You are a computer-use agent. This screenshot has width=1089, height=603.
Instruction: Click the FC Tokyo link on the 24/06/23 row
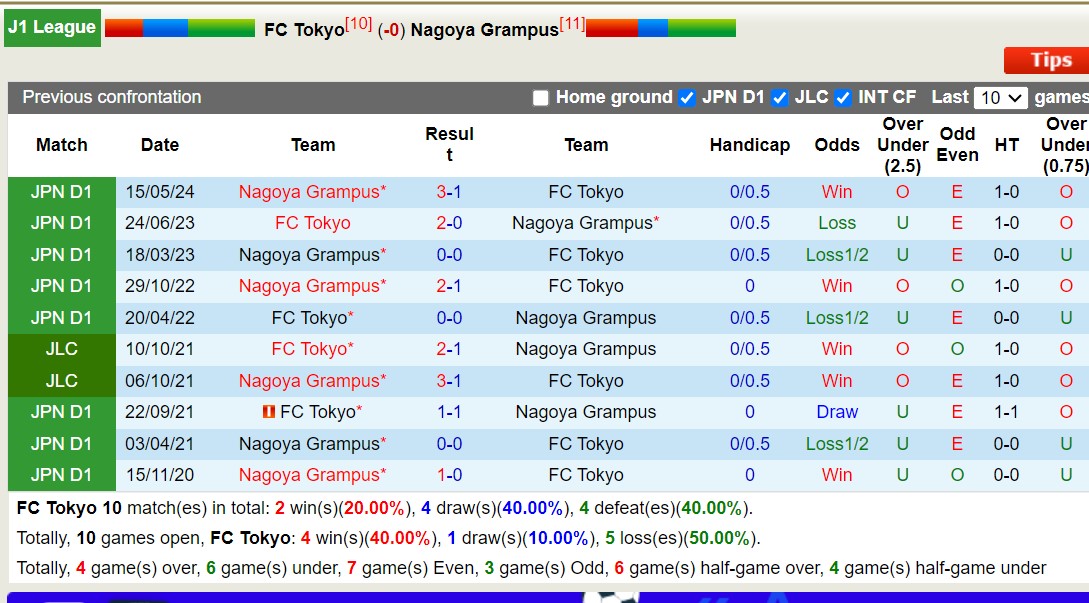[313, 223]
